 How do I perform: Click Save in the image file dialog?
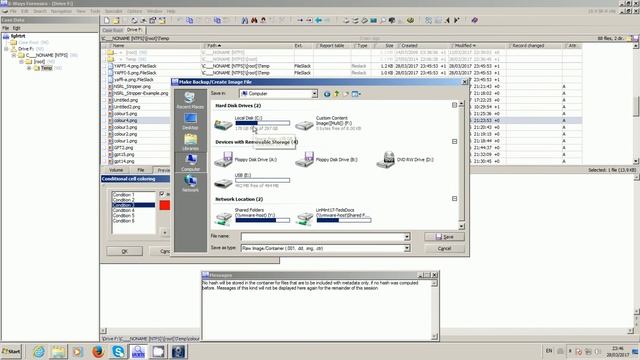pos(444,237)
